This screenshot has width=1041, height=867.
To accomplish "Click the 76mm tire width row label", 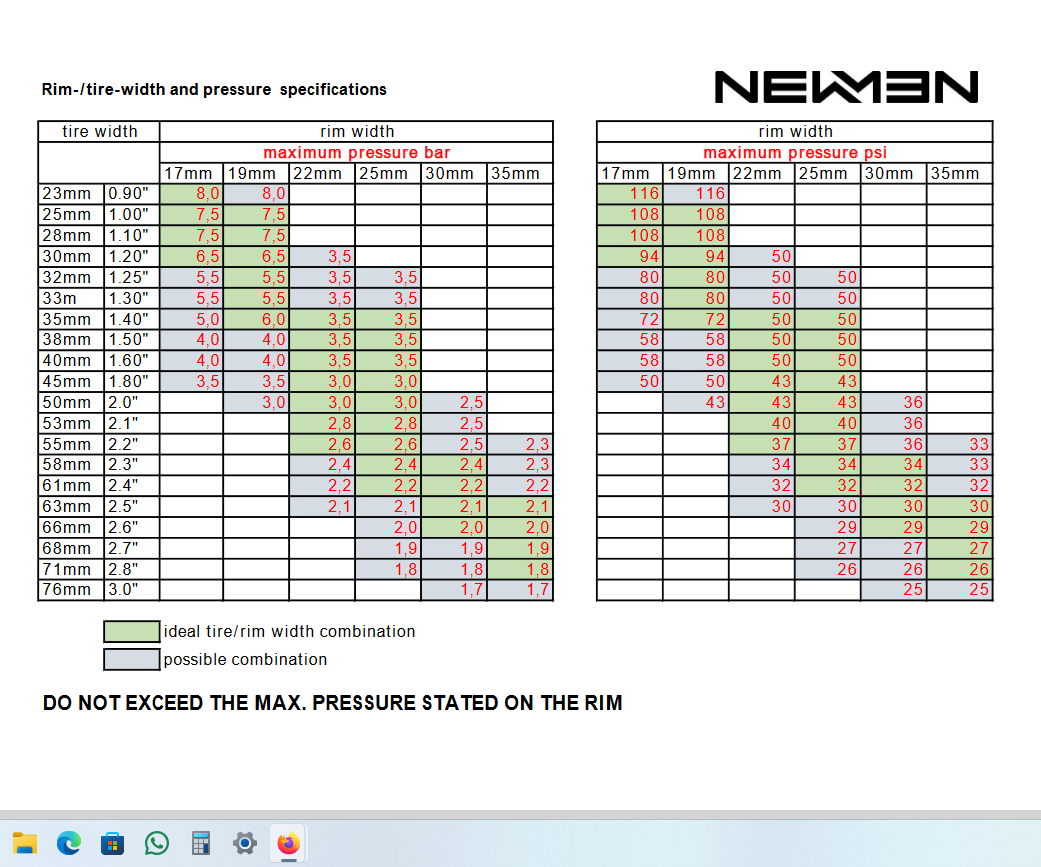I will tap(70, 590).
